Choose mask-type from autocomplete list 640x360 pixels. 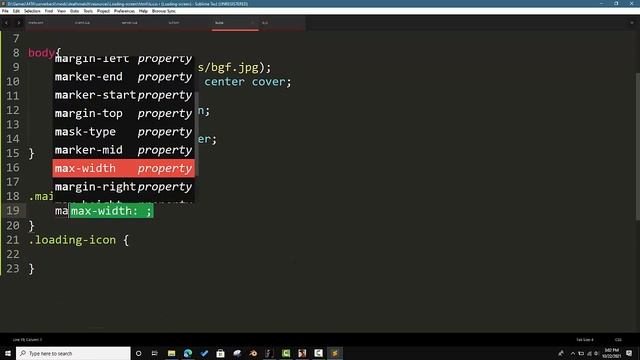(123, 132)
